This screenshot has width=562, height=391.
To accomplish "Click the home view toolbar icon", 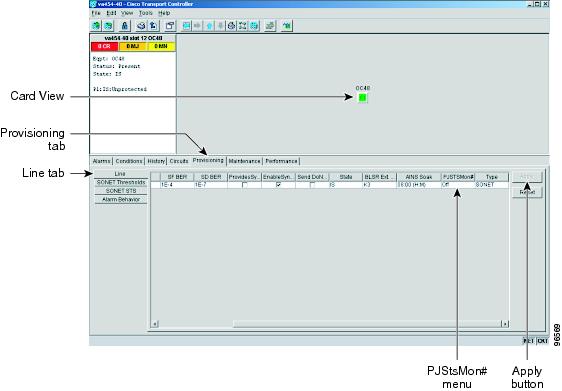I will pyautogui.click(x=232, y=25).
